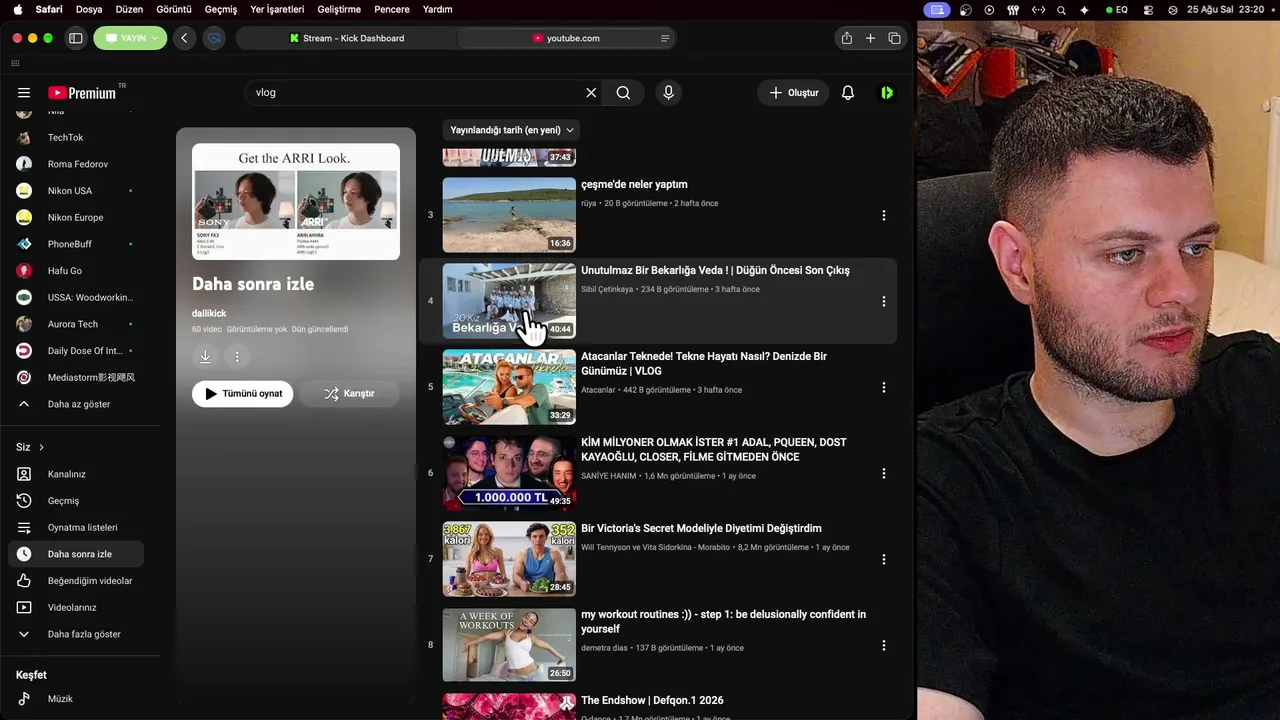The image size is (1280, 720).
Task: Open options for Victoria's Secret Modeliyle video
Action: pos(883,559)
